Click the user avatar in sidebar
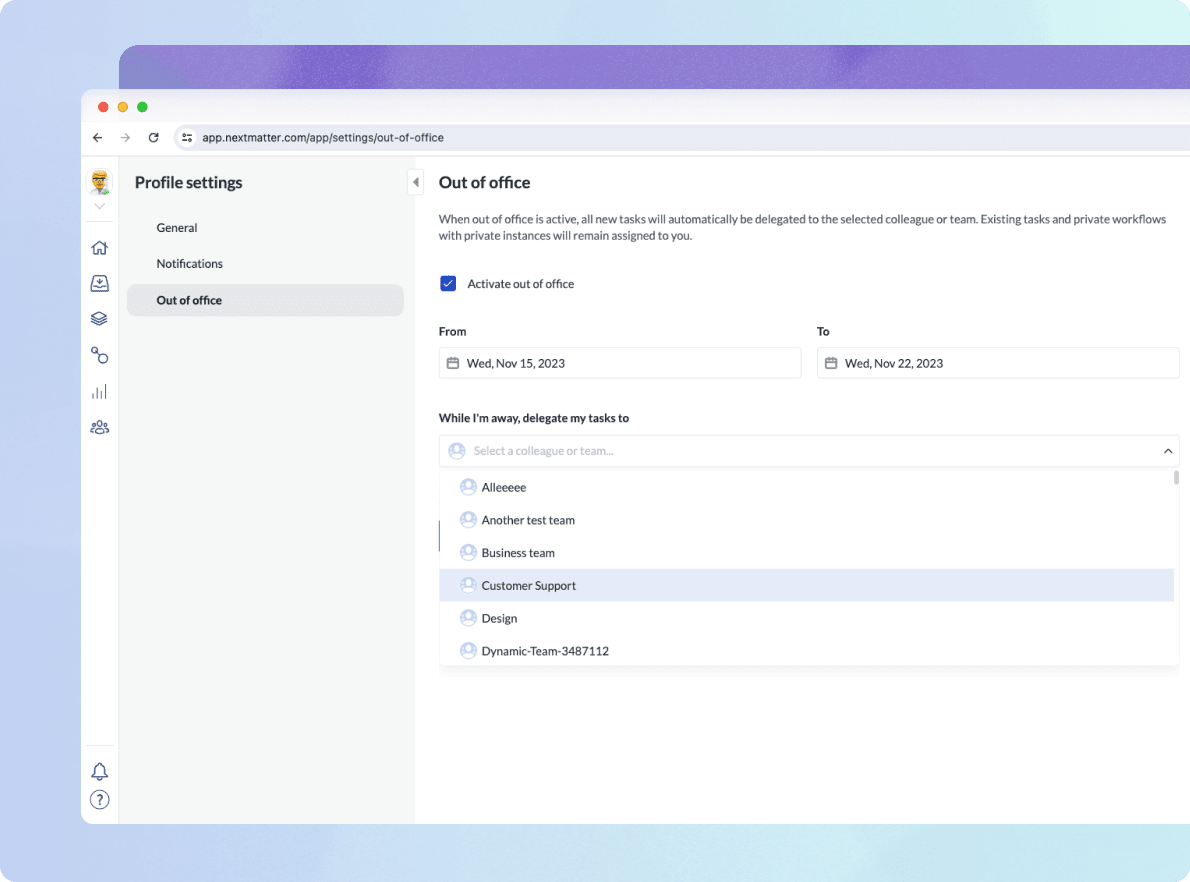 tap(99, 182)
